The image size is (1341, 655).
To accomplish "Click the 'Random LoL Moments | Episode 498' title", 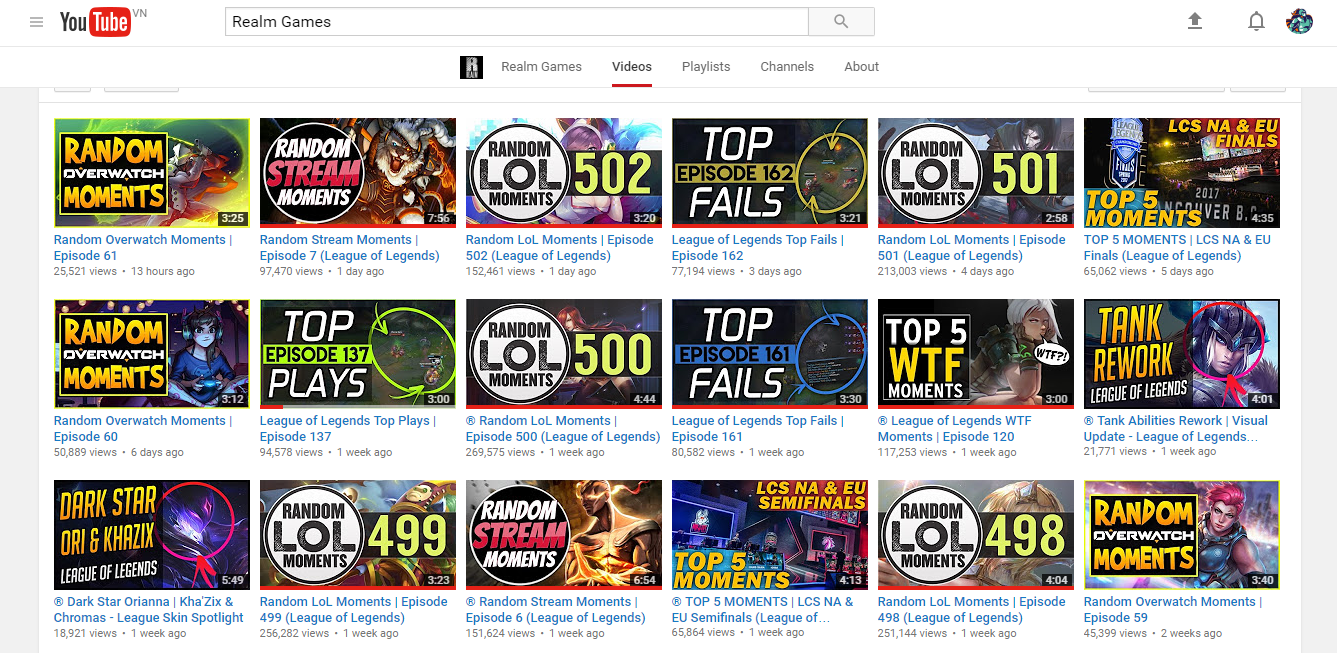I will [x=972, y=610].
